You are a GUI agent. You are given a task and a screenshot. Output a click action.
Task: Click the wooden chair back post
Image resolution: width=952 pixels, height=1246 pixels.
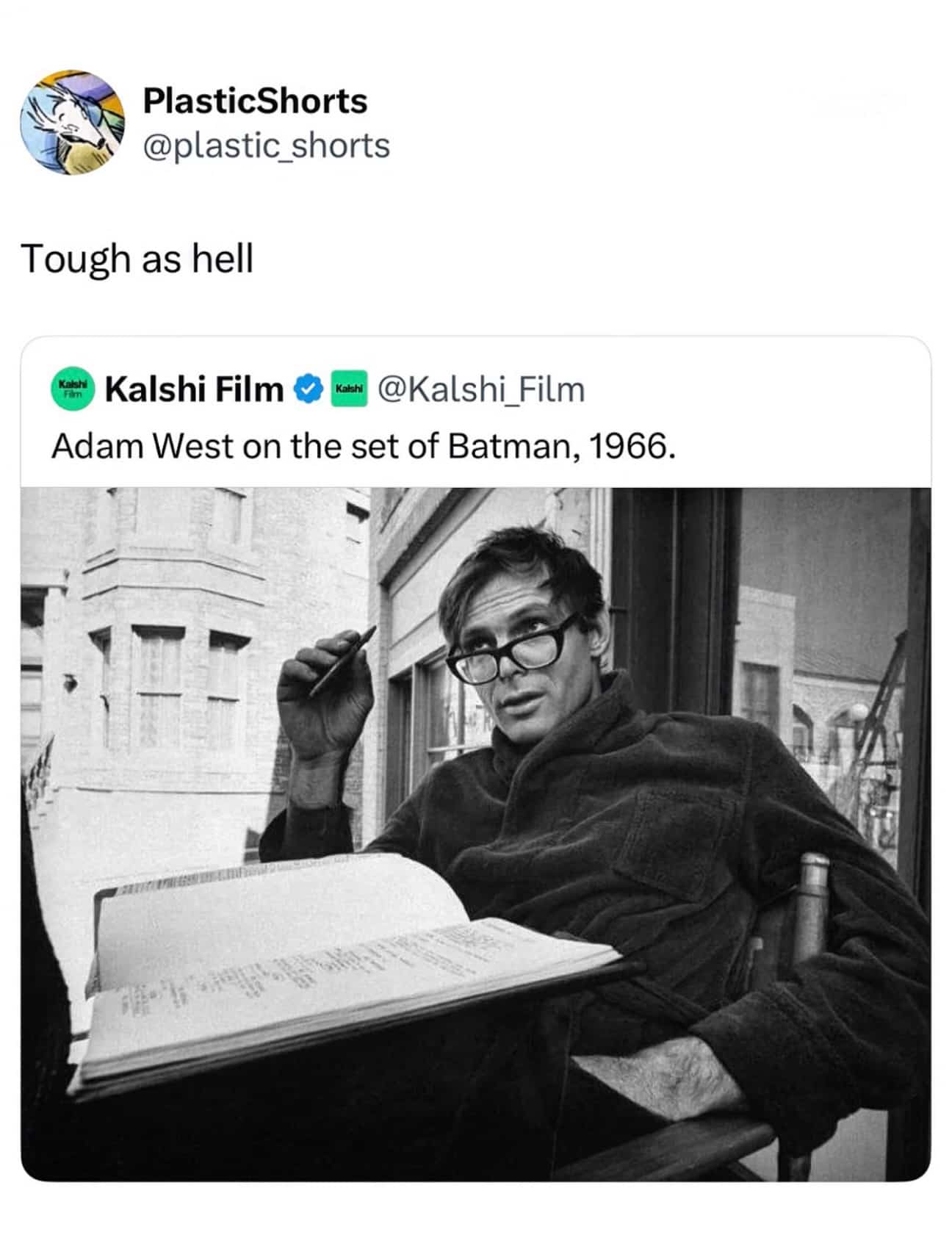click(812, 905)
